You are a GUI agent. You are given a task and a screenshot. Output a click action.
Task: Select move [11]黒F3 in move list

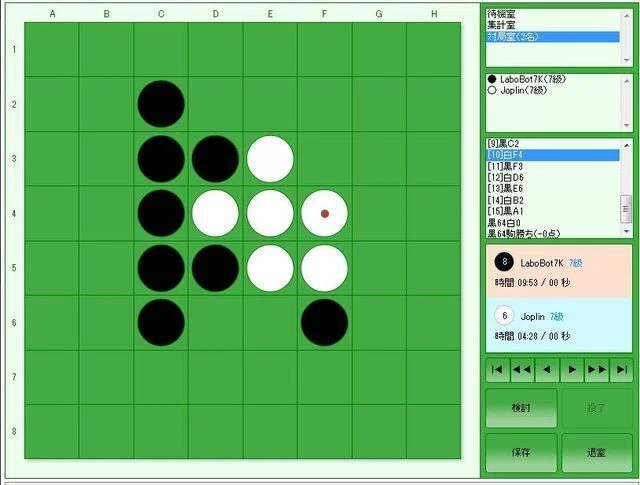tap(553, 166)
